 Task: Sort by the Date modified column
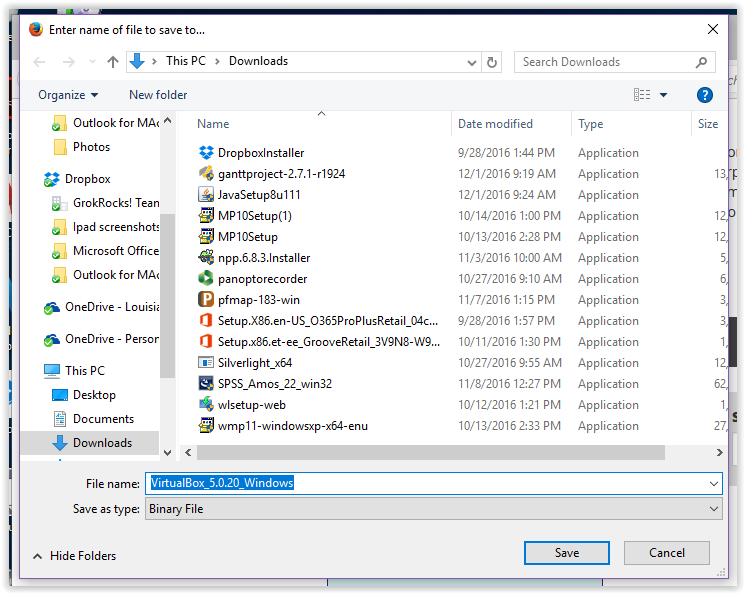[495, 124]
